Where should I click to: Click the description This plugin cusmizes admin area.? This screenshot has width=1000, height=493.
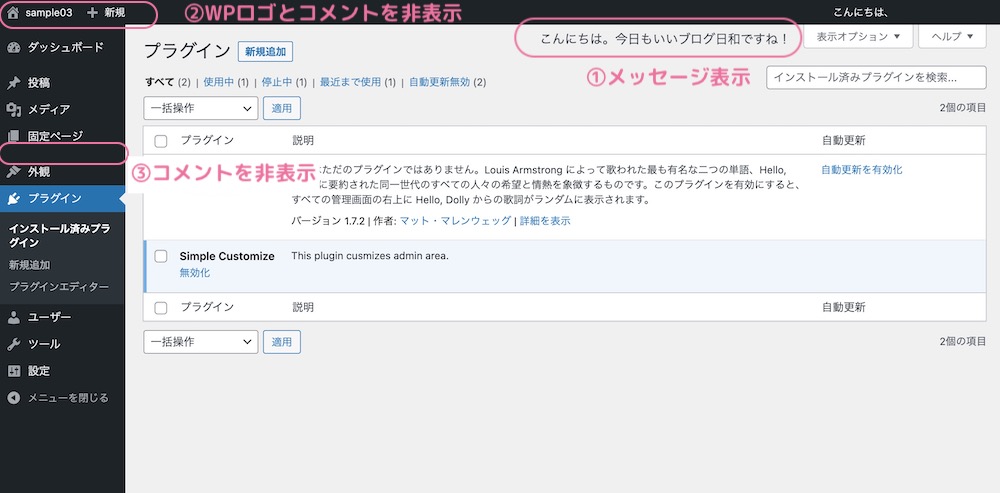(371, 256)
